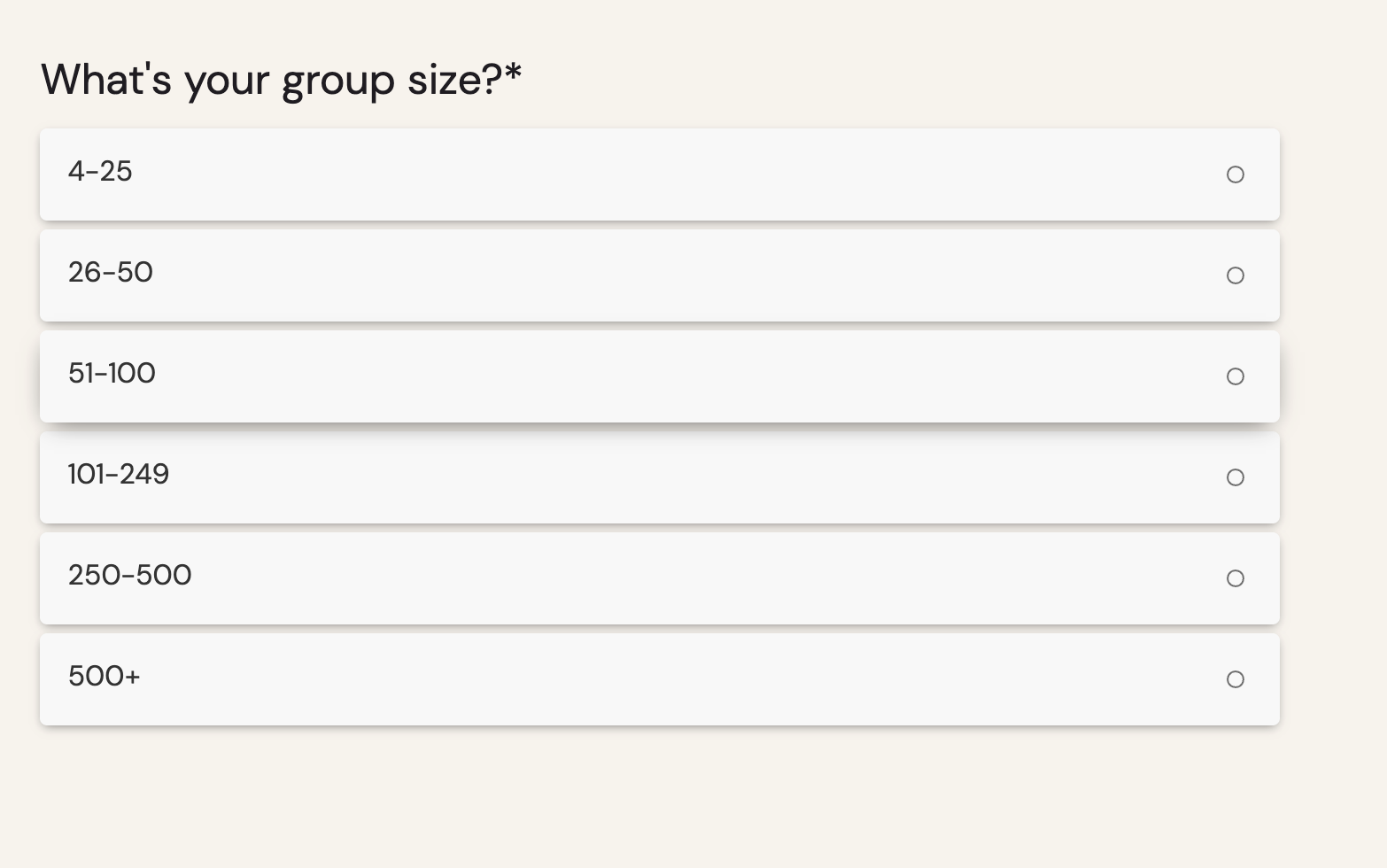
Task: Click the "51-100" label text
Action: 112,373
